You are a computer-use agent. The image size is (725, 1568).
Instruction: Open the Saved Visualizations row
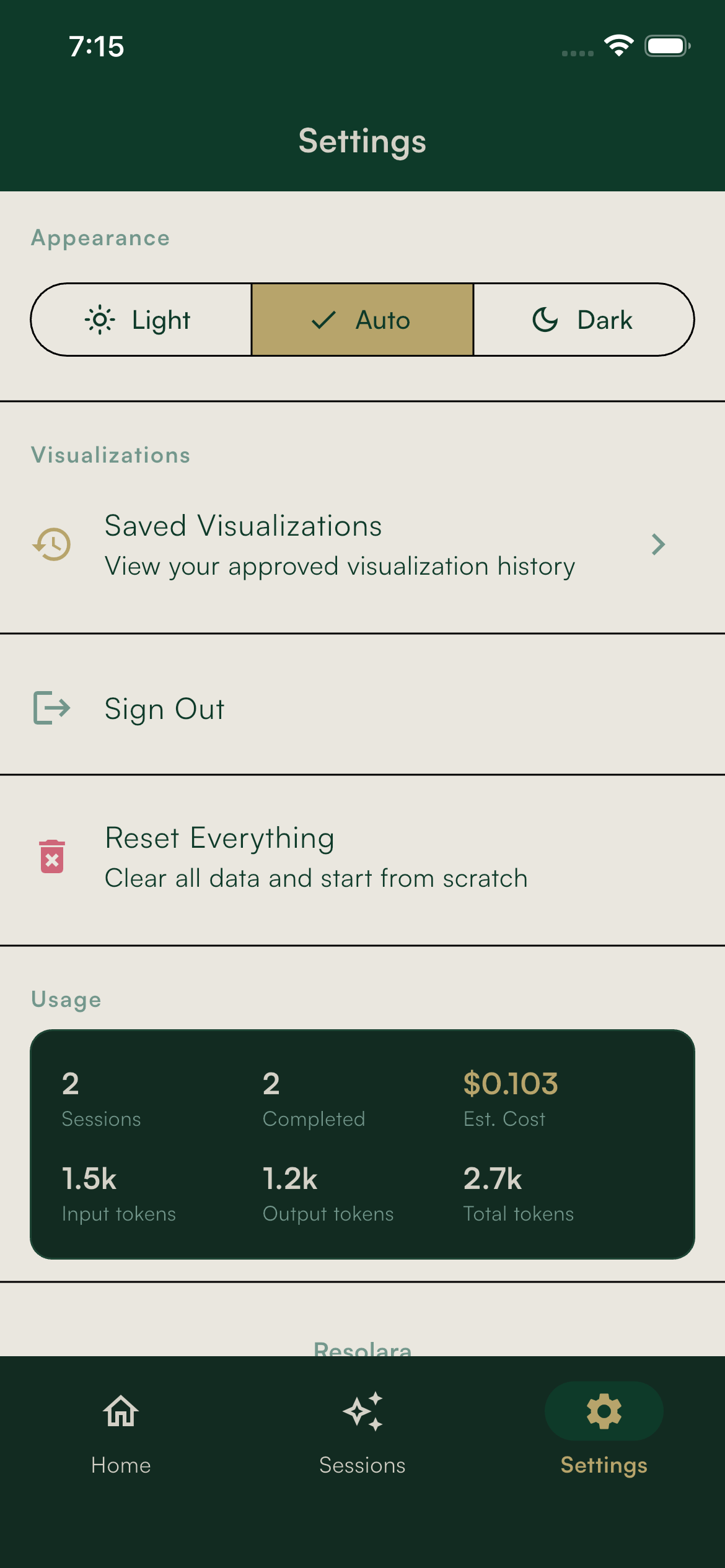[x=340, y=545]
